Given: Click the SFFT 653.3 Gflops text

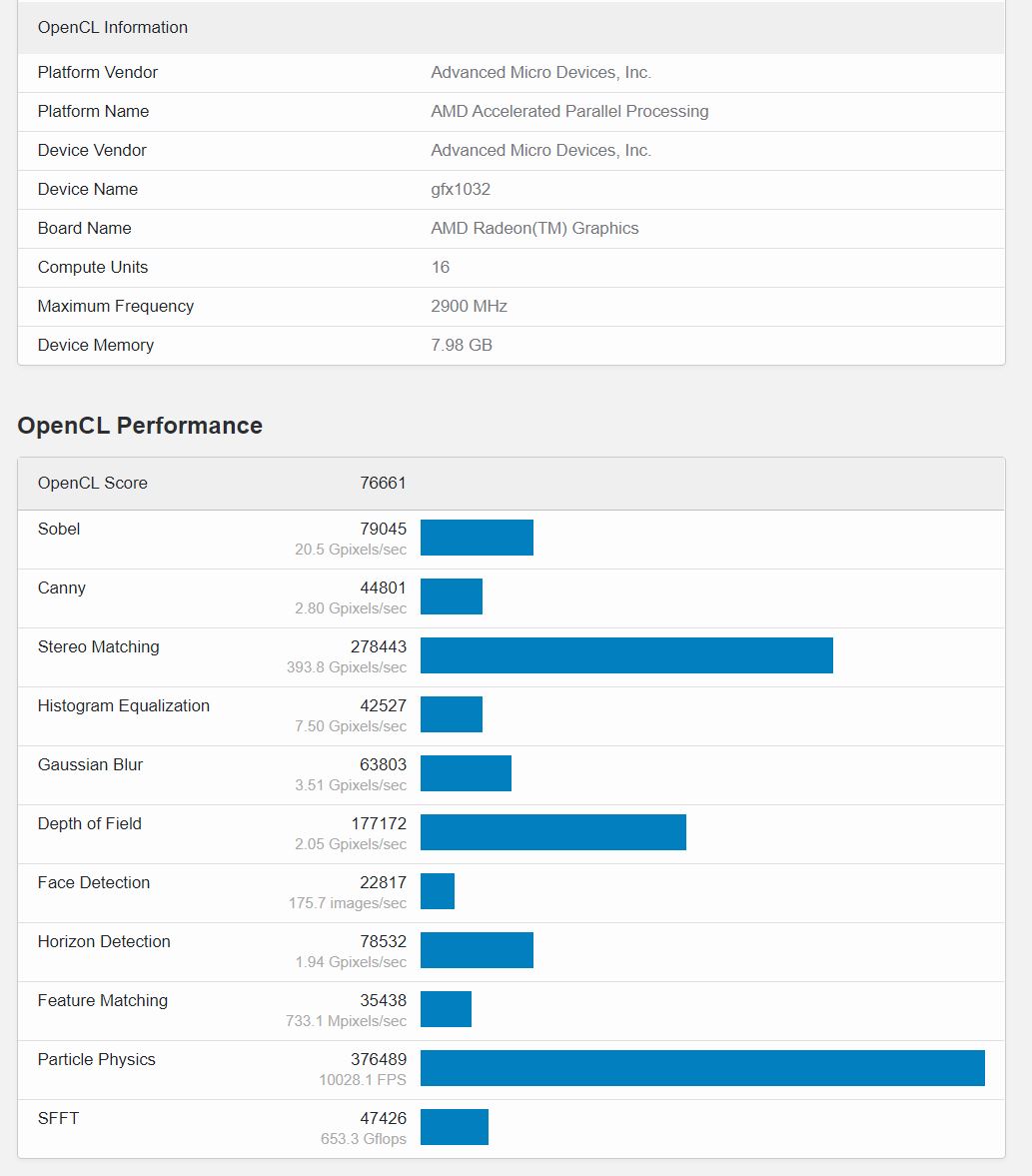Looking at the screenshot, I should [363, 1138].
